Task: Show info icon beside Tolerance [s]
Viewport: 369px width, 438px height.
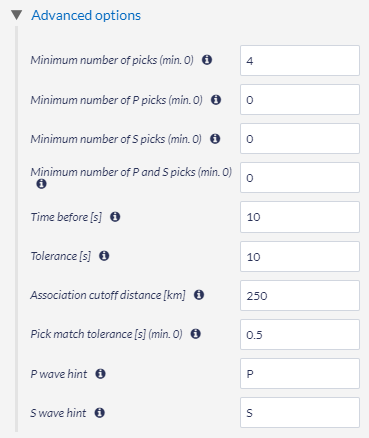Action: pos(104,256)
